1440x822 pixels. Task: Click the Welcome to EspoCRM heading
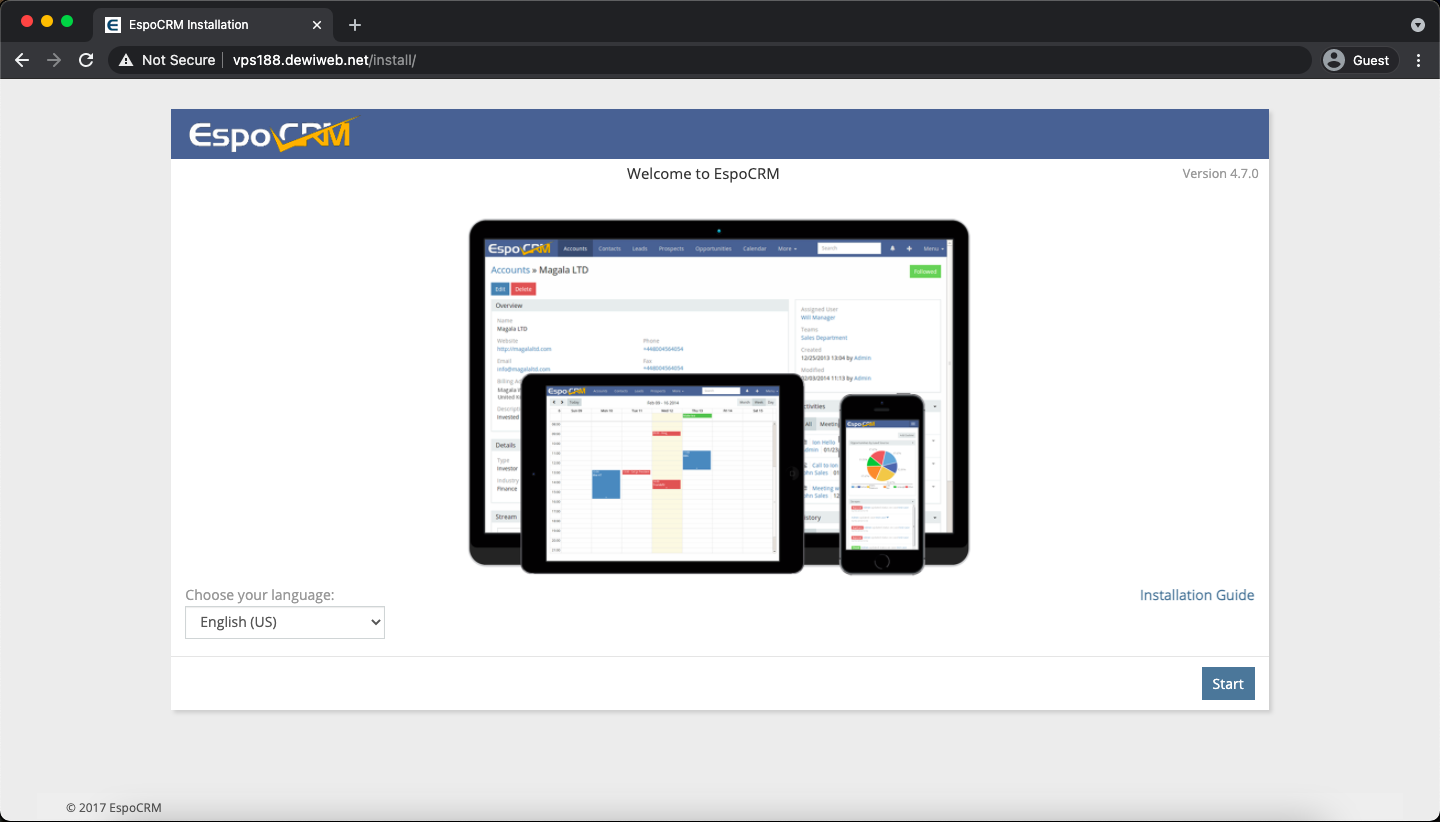703,174
